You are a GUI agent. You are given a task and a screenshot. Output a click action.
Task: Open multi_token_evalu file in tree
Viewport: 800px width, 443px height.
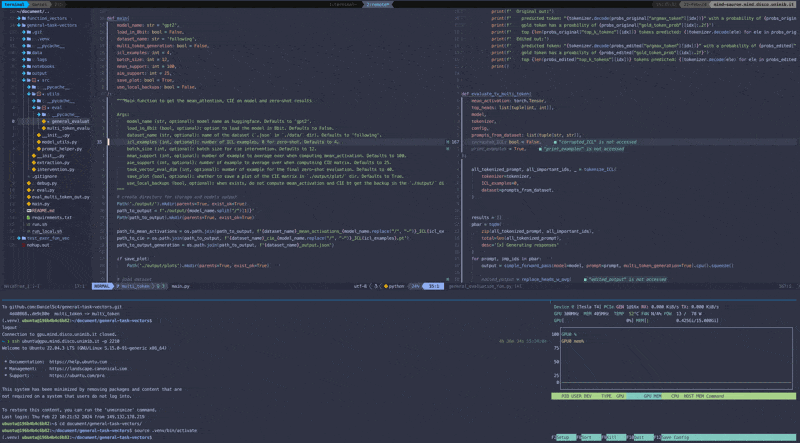(68, 128)
